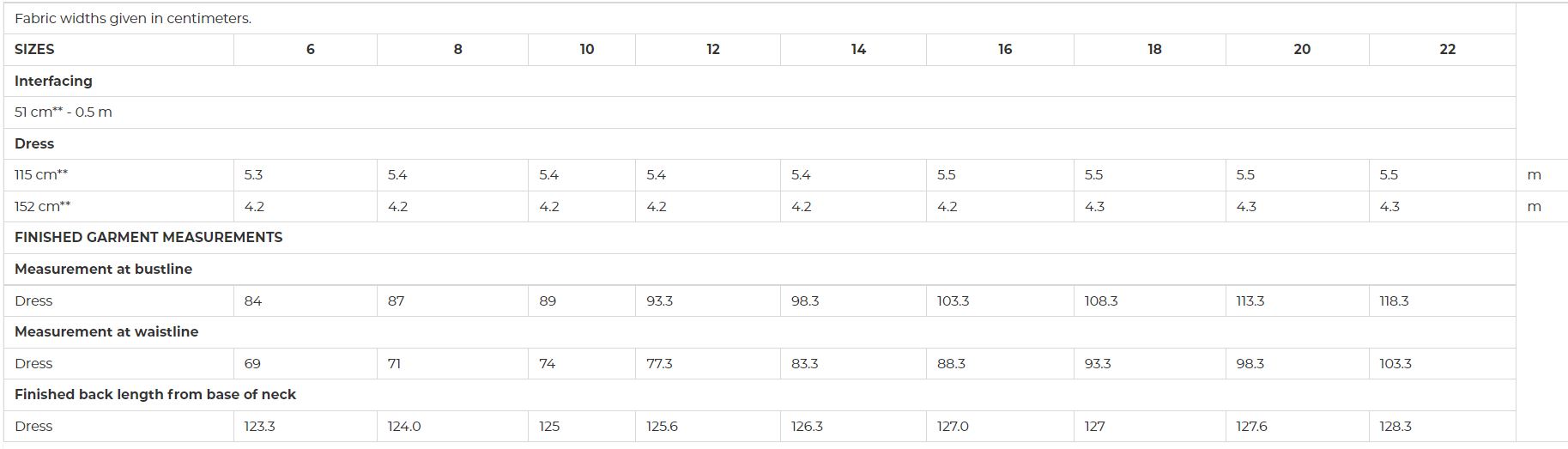1568x449 pixels.
Task: Click the bustline value 118.3
Action: pos(1394,301)
